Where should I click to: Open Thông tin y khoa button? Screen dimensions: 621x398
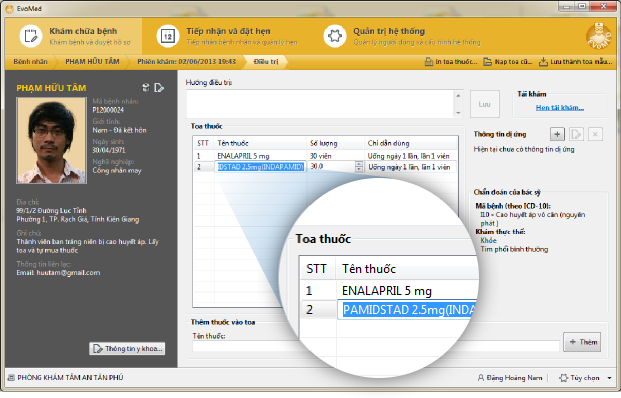click(127, 348)
